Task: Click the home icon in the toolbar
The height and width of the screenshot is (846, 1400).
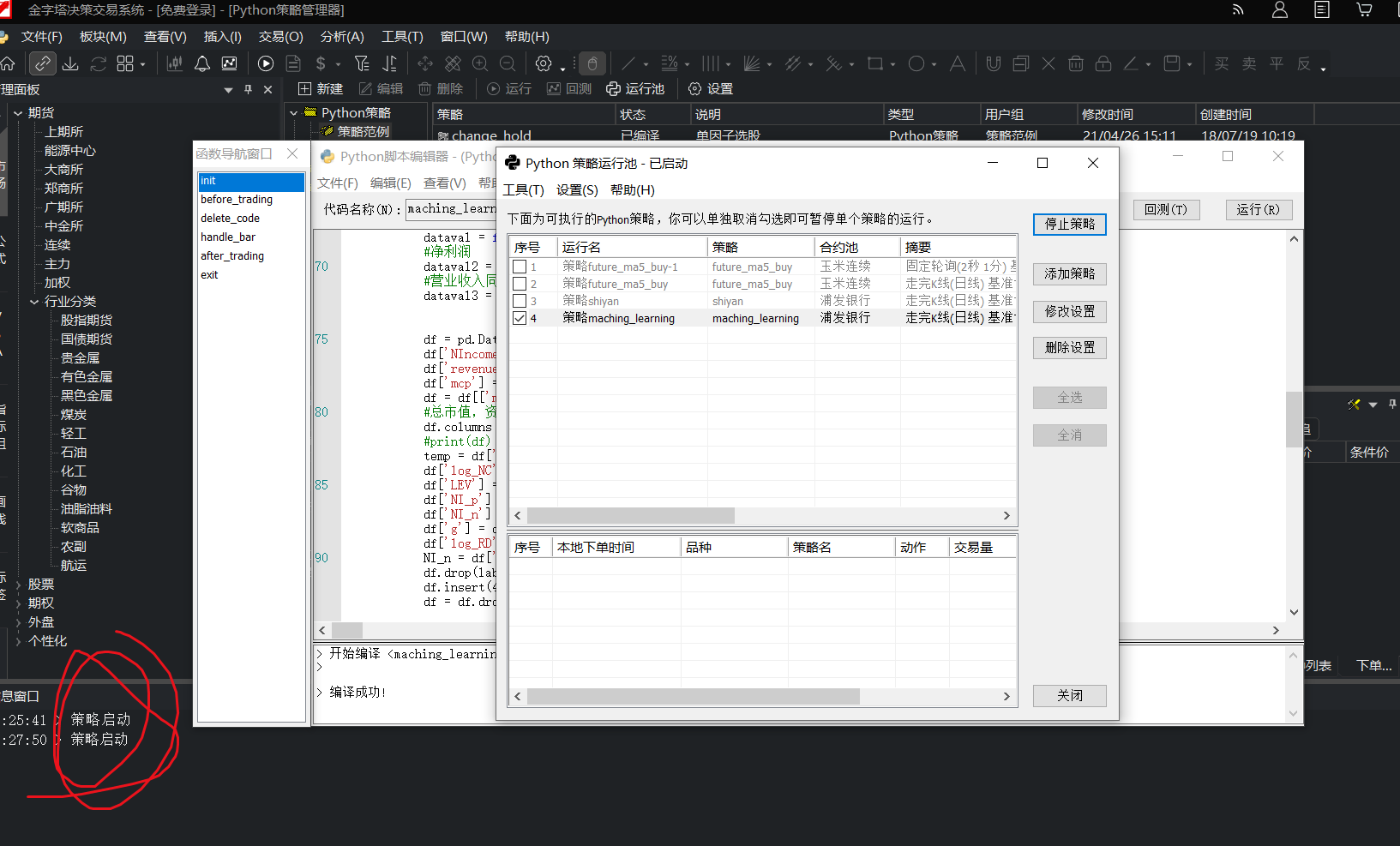Action: pos(8,63)
